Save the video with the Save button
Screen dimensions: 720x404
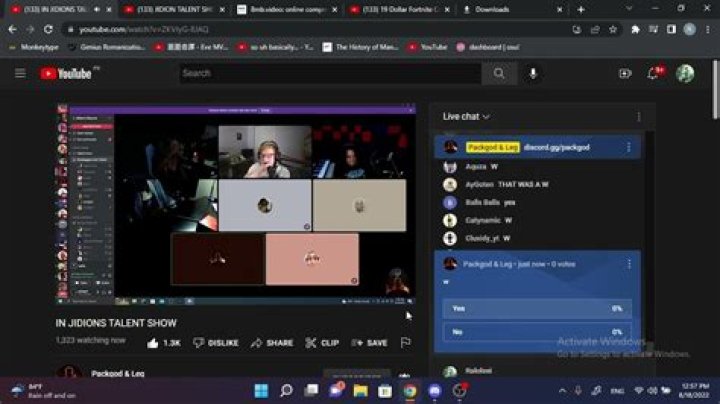369,343
